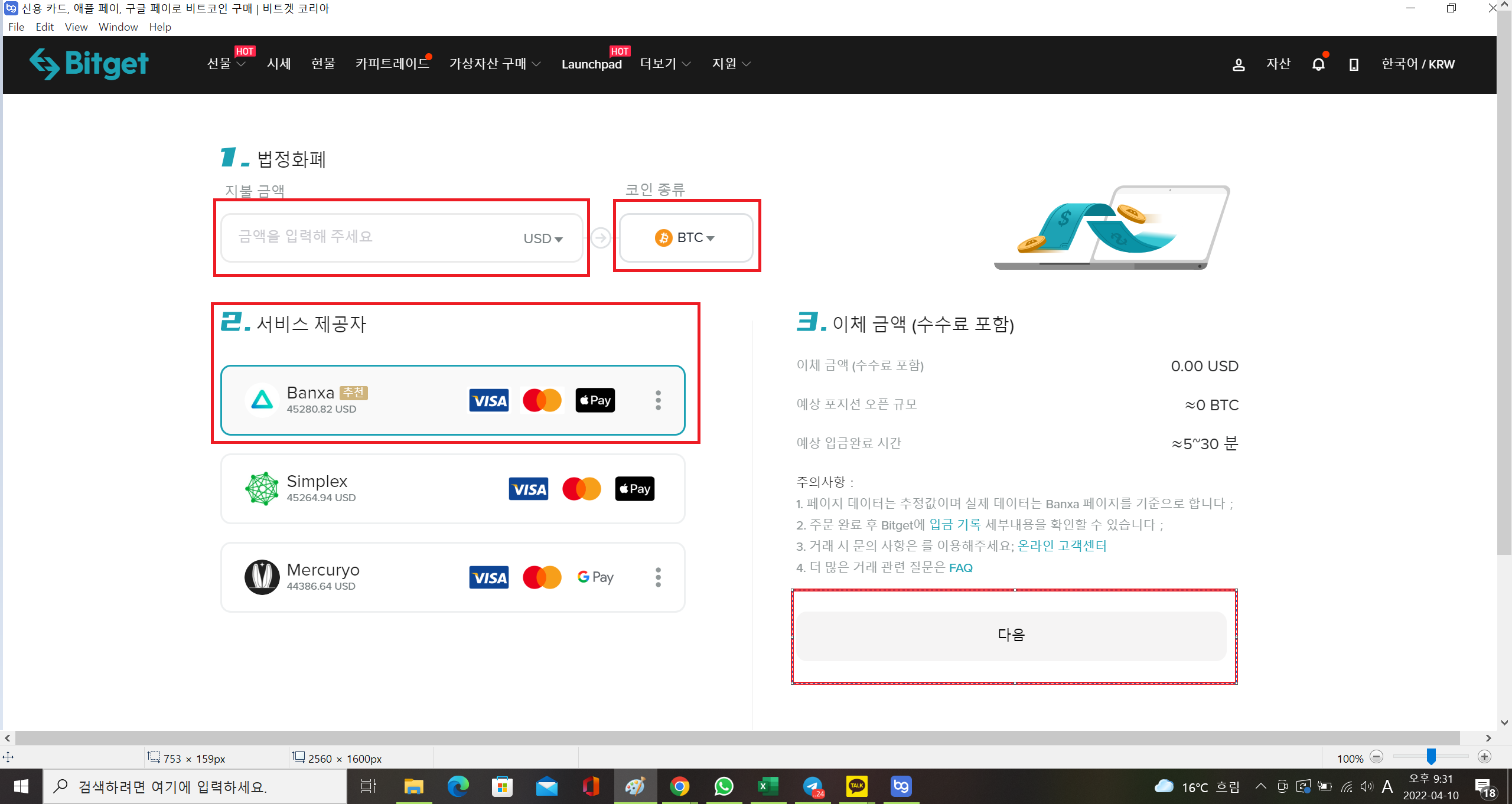Viewport: 1512px width, 804px height.
Task: Open the Windows notification center icon
Action: pos(1484,787)
